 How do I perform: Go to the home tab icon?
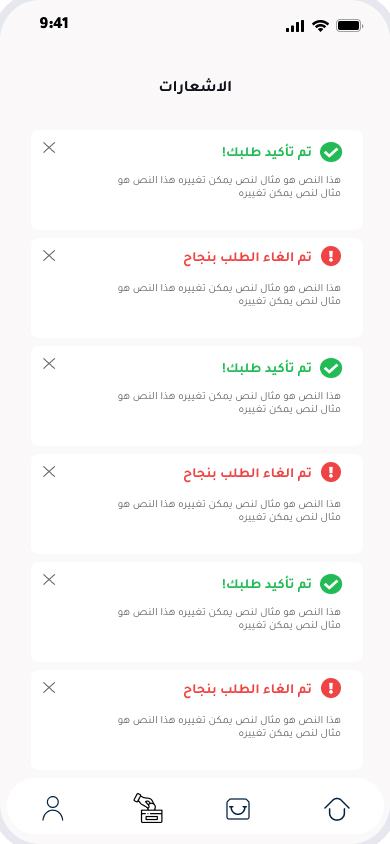[337, 809]
